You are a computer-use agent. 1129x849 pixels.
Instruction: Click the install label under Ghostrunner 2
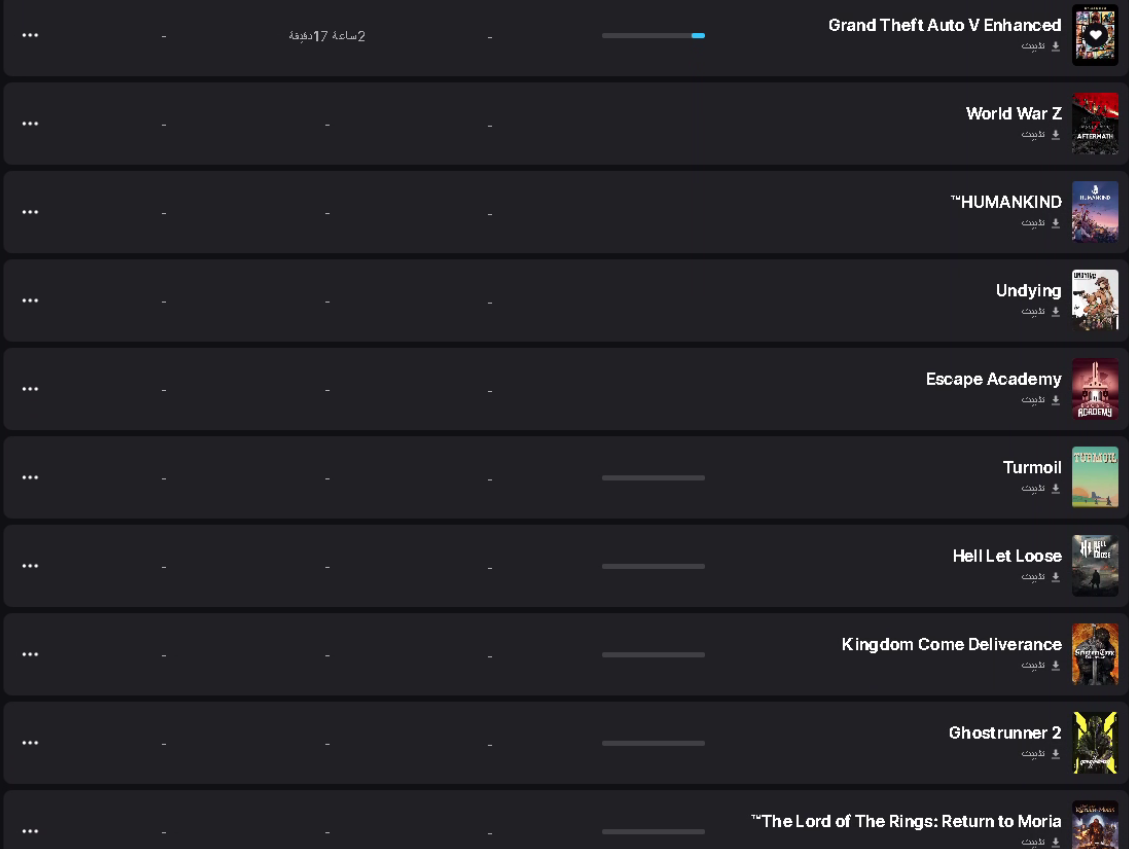(1033, 754)
